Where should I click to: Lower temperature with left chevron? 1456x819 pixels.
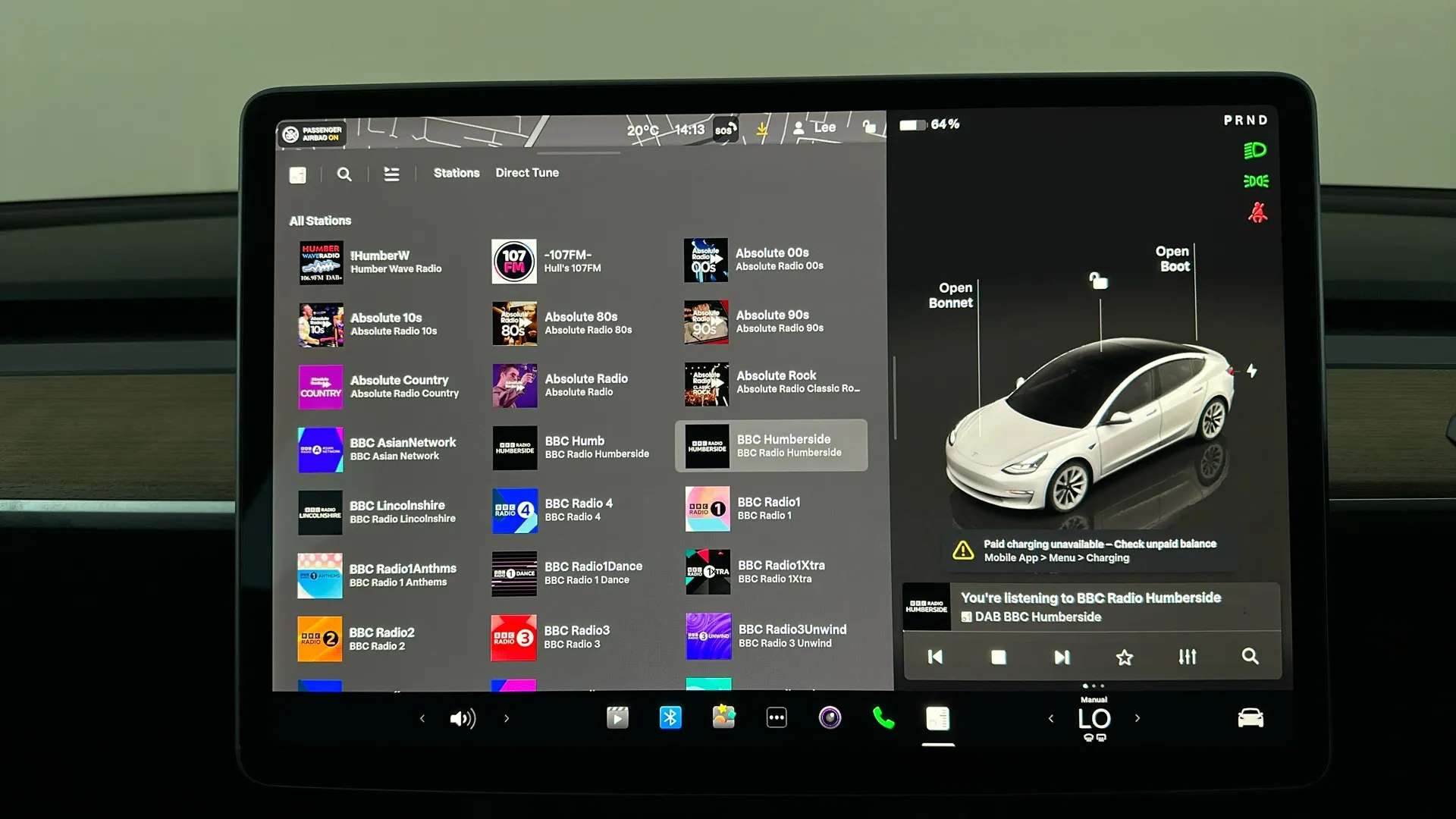1051,718
